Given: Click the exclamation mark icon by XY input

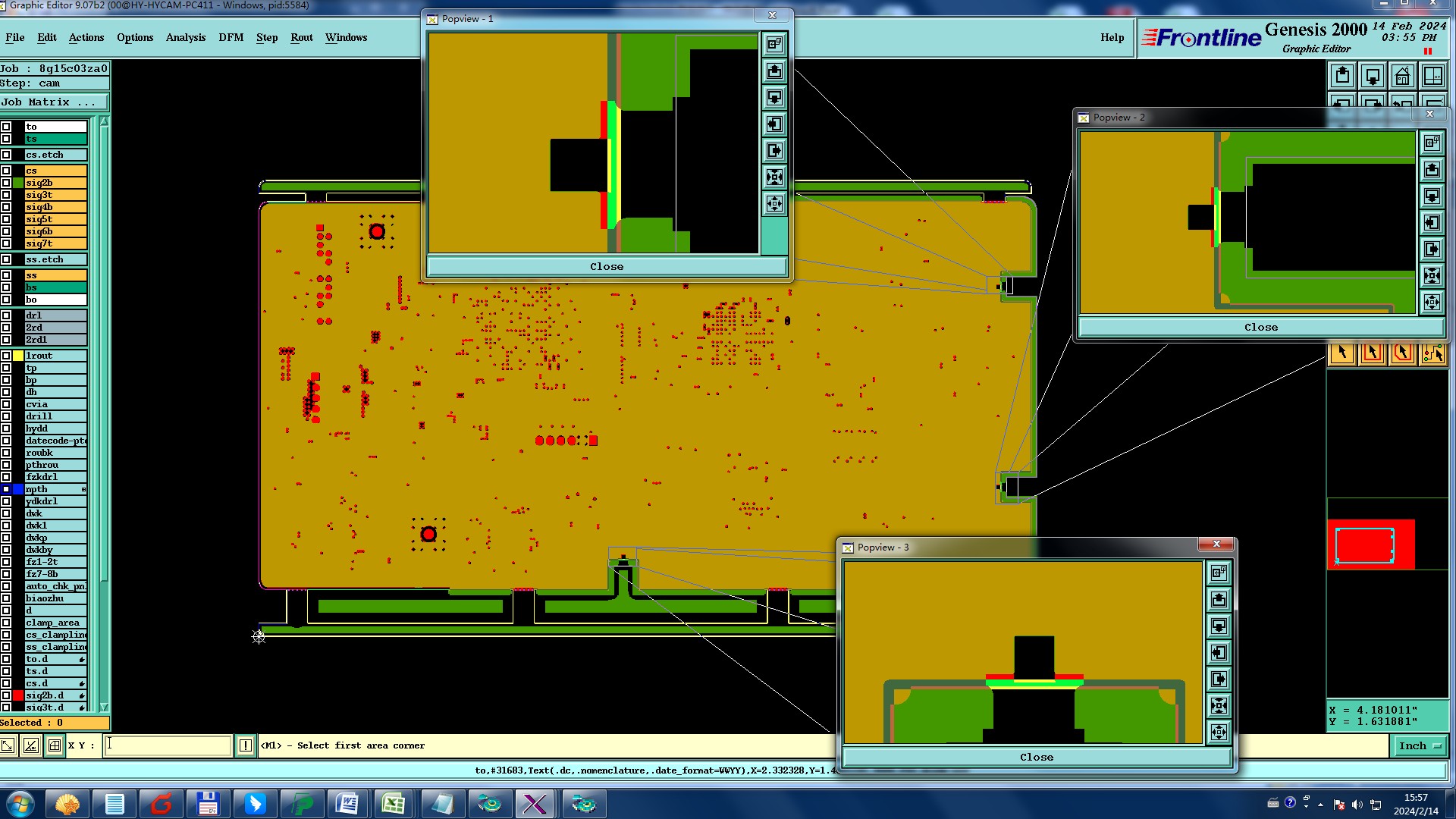Looking at the screenshot, I should click(246, 745).
